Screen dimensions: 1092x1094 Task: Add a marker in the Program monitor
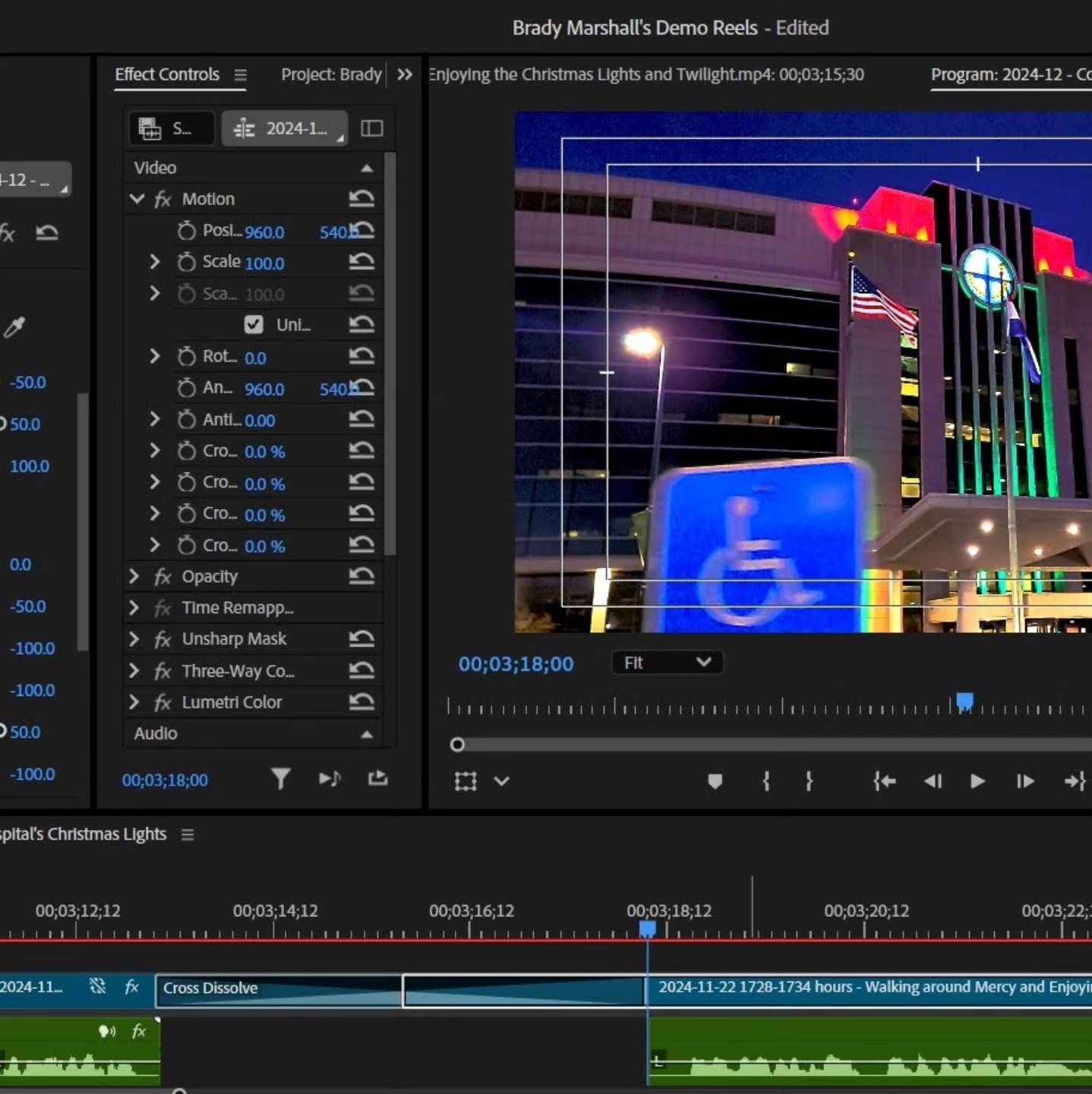pyautogui.click(x=715, y=781)
